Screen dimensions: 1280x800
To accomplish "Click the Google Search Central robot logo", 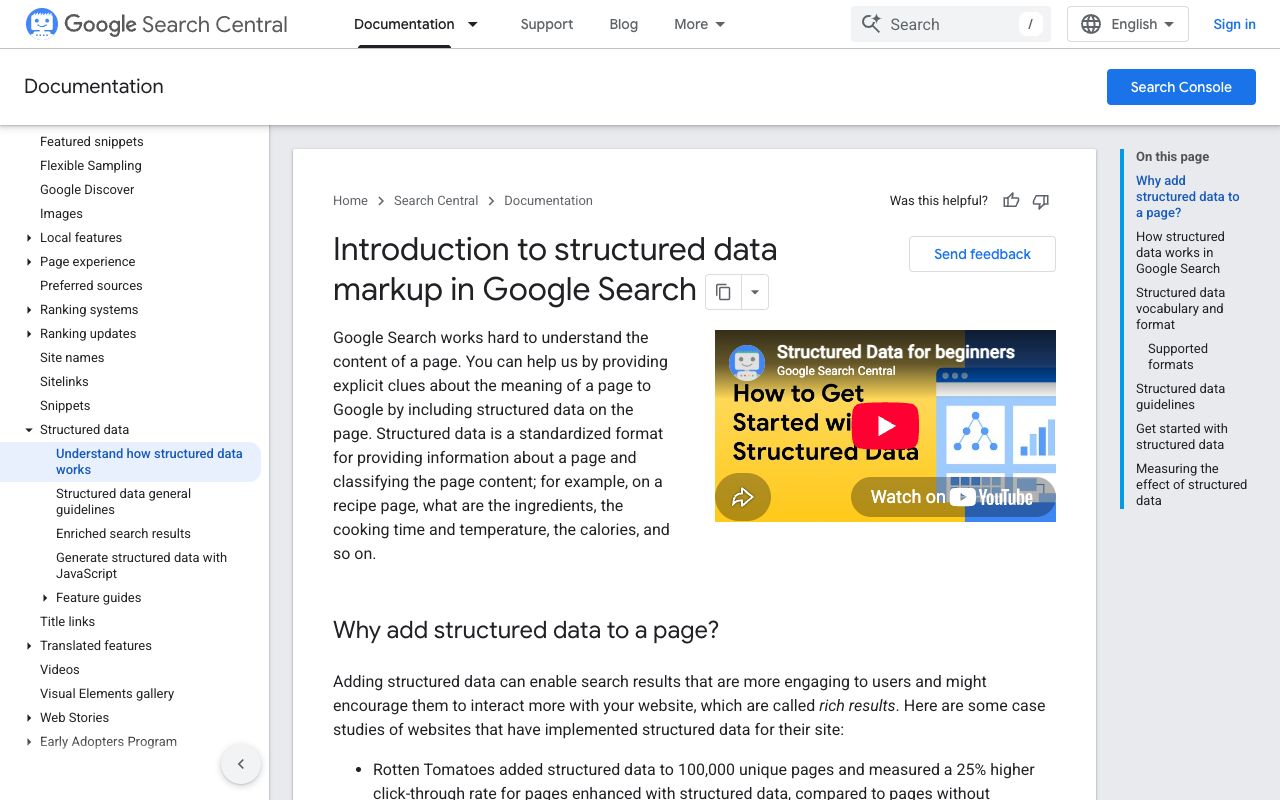I will [41, 24].
